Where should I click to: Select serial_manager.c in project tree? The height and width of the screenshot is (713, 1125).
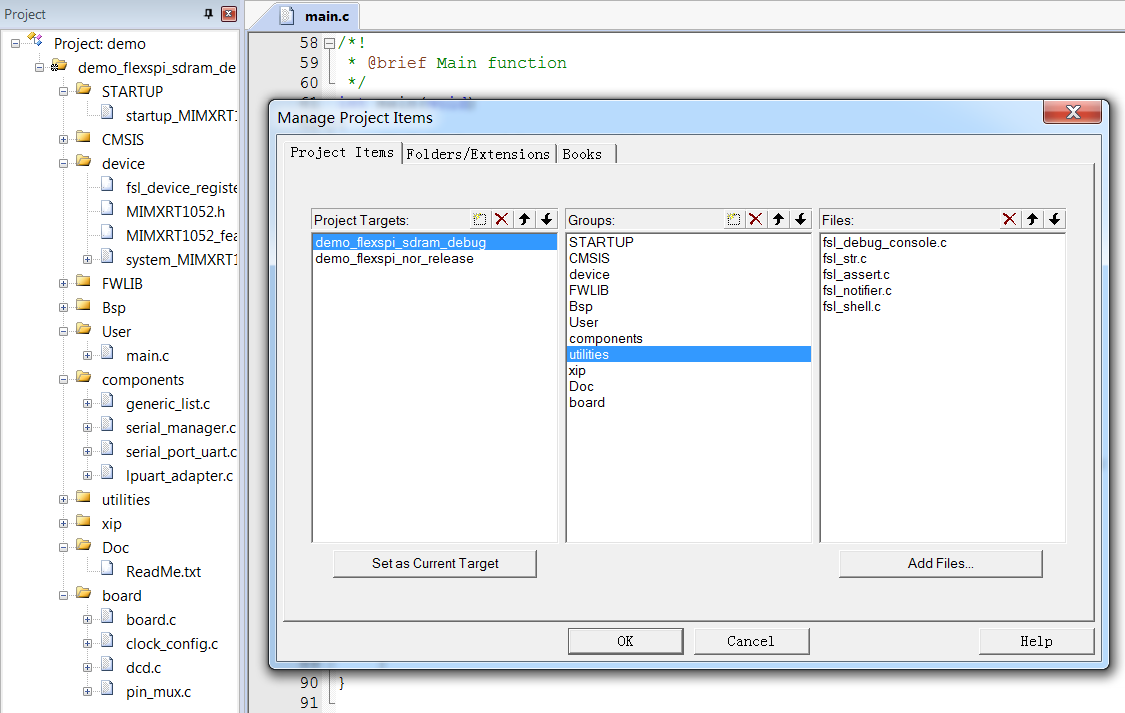(x=181, y=428)
